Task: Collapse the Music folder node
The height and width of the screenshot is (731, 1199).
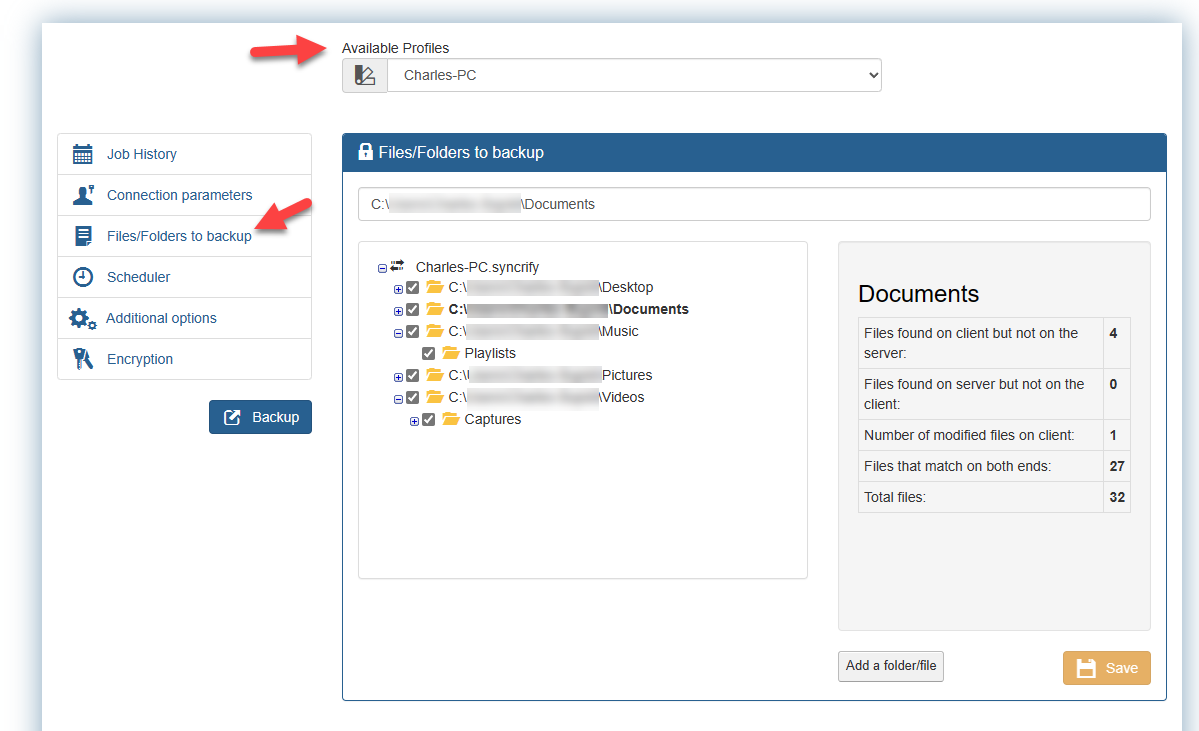Action: [x=398, y=333]
